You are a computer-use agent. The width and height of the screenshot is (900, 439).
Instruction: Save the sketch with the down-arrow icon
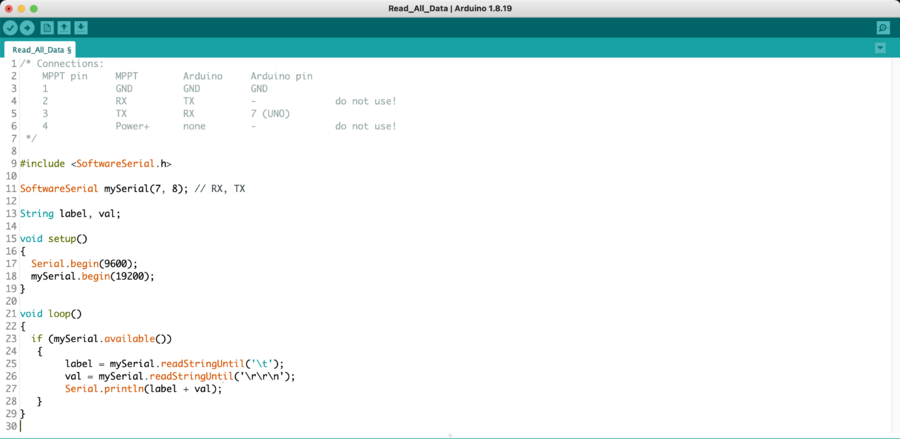point(81,28)
